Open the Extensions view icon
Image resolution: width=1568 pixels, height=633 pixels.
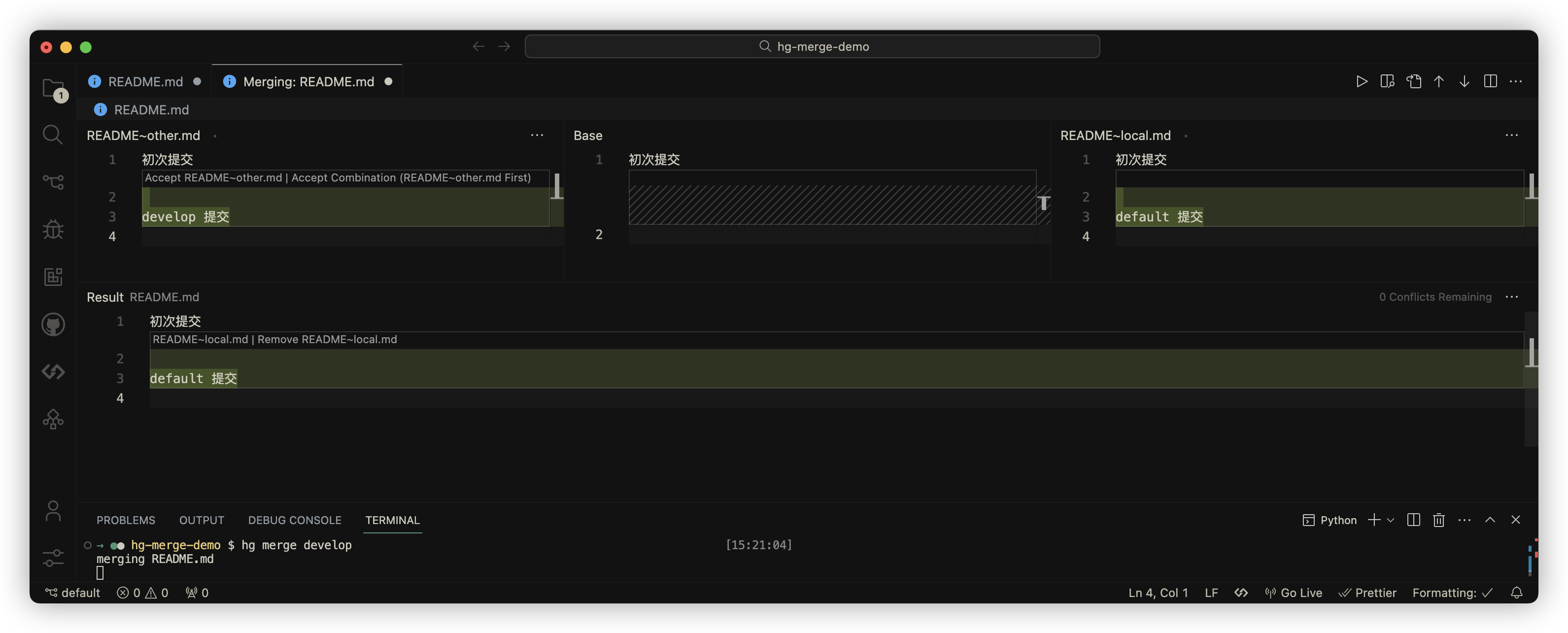point(53,277)
